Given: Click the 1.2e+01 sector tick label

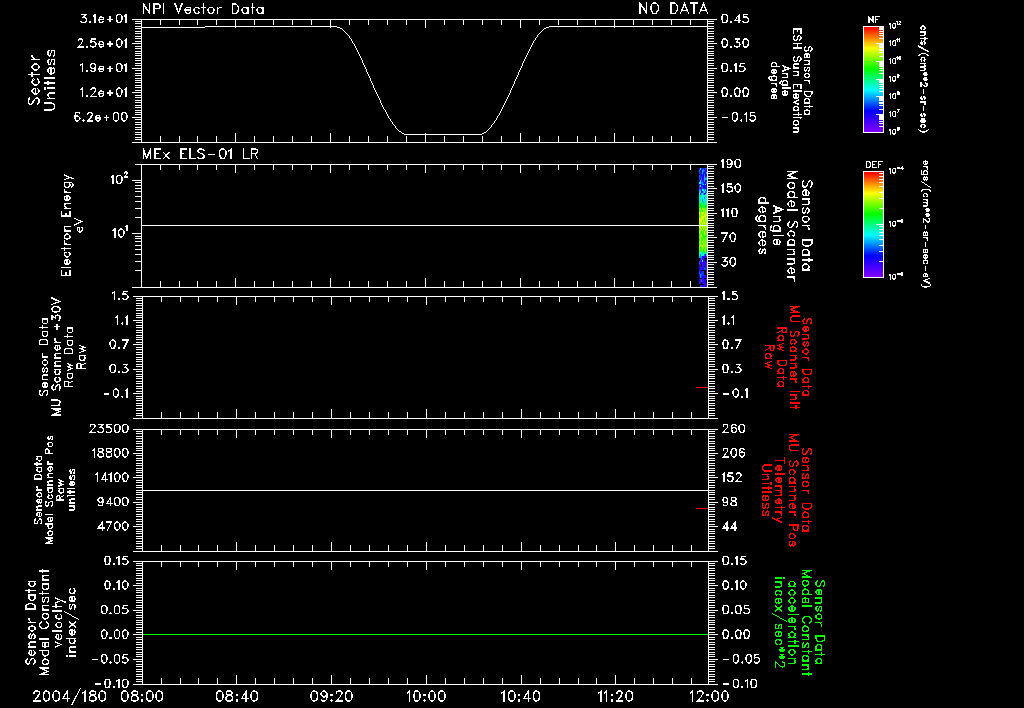Looking at the screenshot, I should (104, 92).
